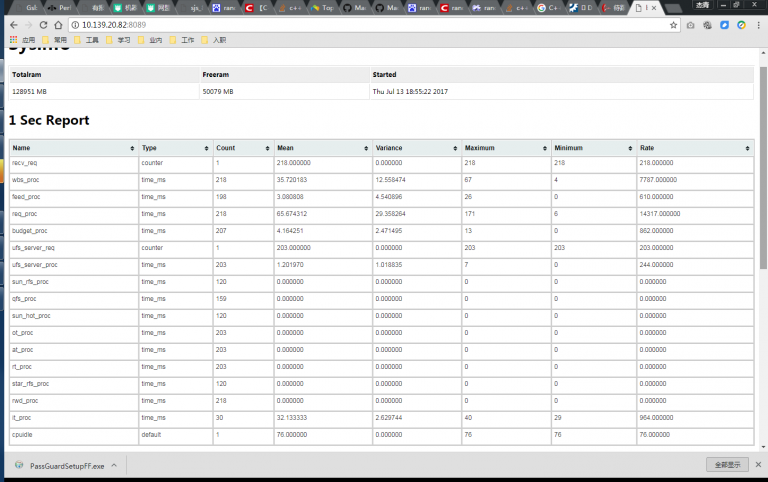Close the active browser tab
The image size is (768, 482).
coord(654,8)
